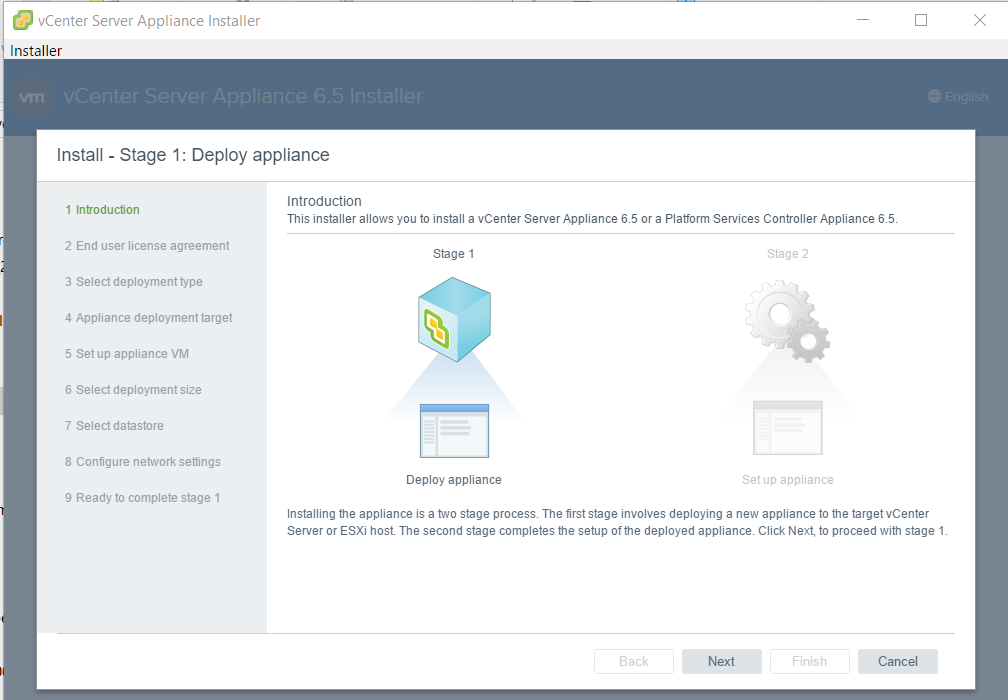Click 'Install - Stage 1: Deploy appliance' title
The height and width of the screenshot is (700, 1008).
coord(193,155)
